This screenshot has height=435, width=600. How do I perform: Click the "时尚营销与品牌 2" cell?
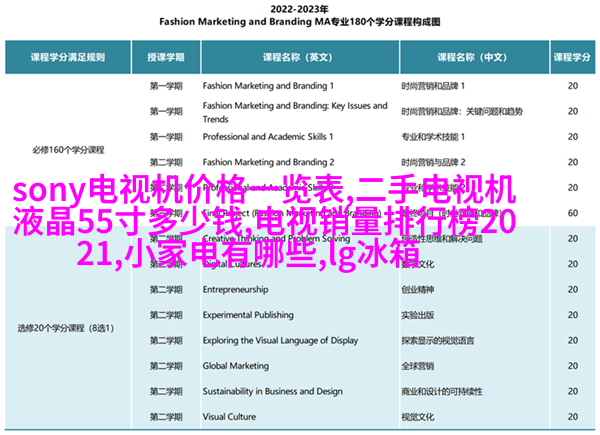pos(433,162)
